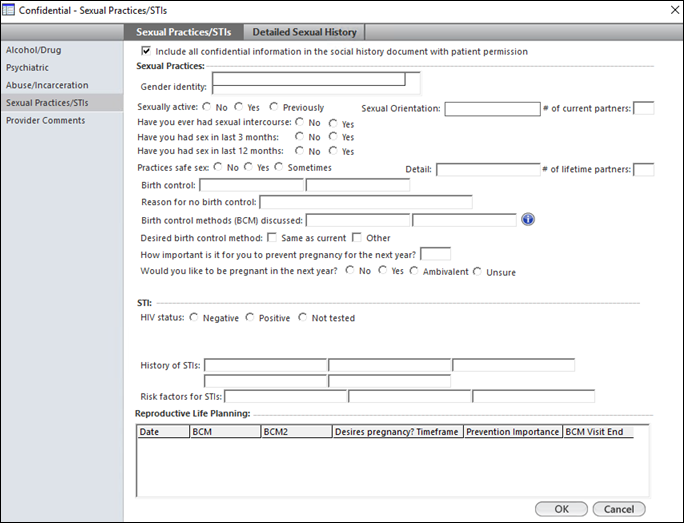Check Other desired birth control method
This screenshot has width=684, height=523.
click(357, 237)
